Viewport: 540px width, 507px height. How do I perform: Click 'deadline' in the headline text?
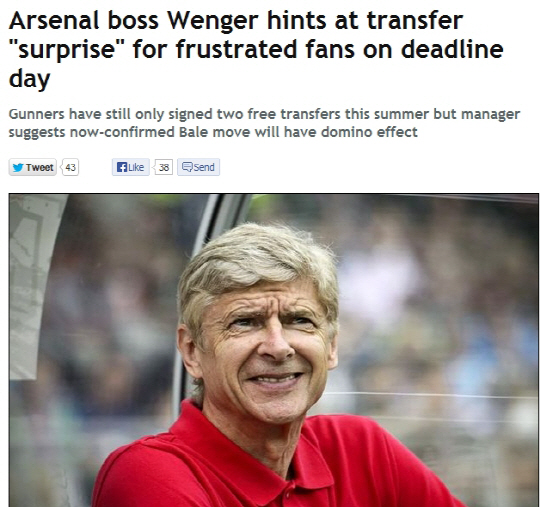point(452,49)
